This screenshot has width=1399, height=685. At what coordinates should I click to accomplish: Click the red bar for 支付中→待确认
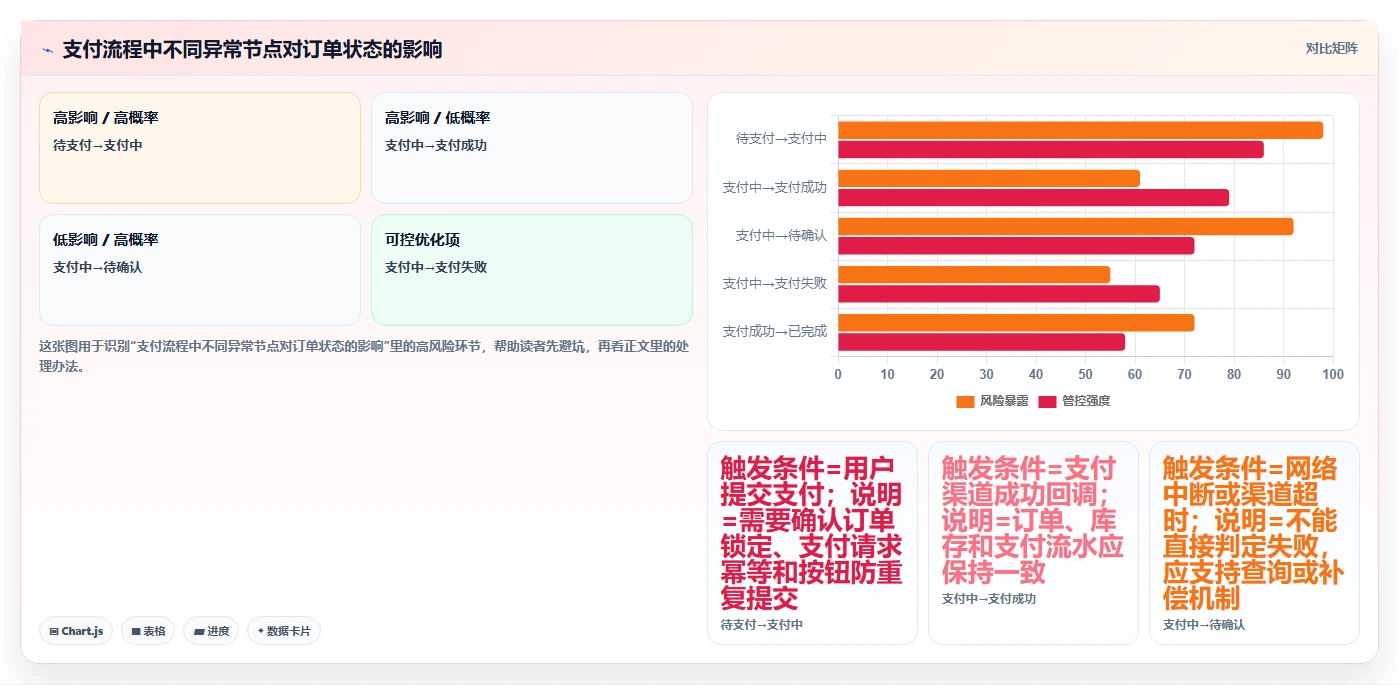(1016, 245)
